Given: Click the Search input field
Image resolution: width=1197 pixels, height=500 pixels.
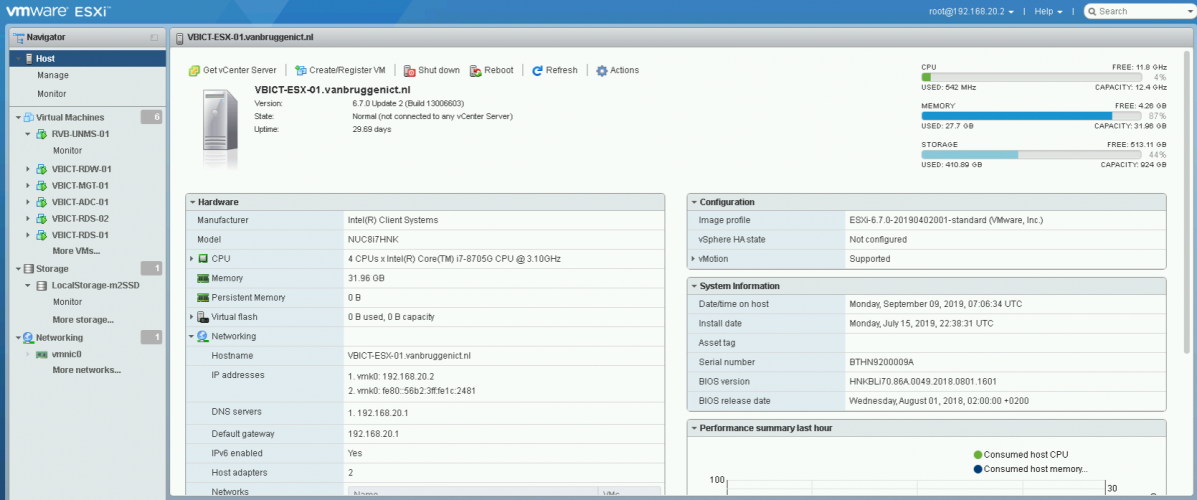Looking at the screenshot, I should [x=1140, y=11].
